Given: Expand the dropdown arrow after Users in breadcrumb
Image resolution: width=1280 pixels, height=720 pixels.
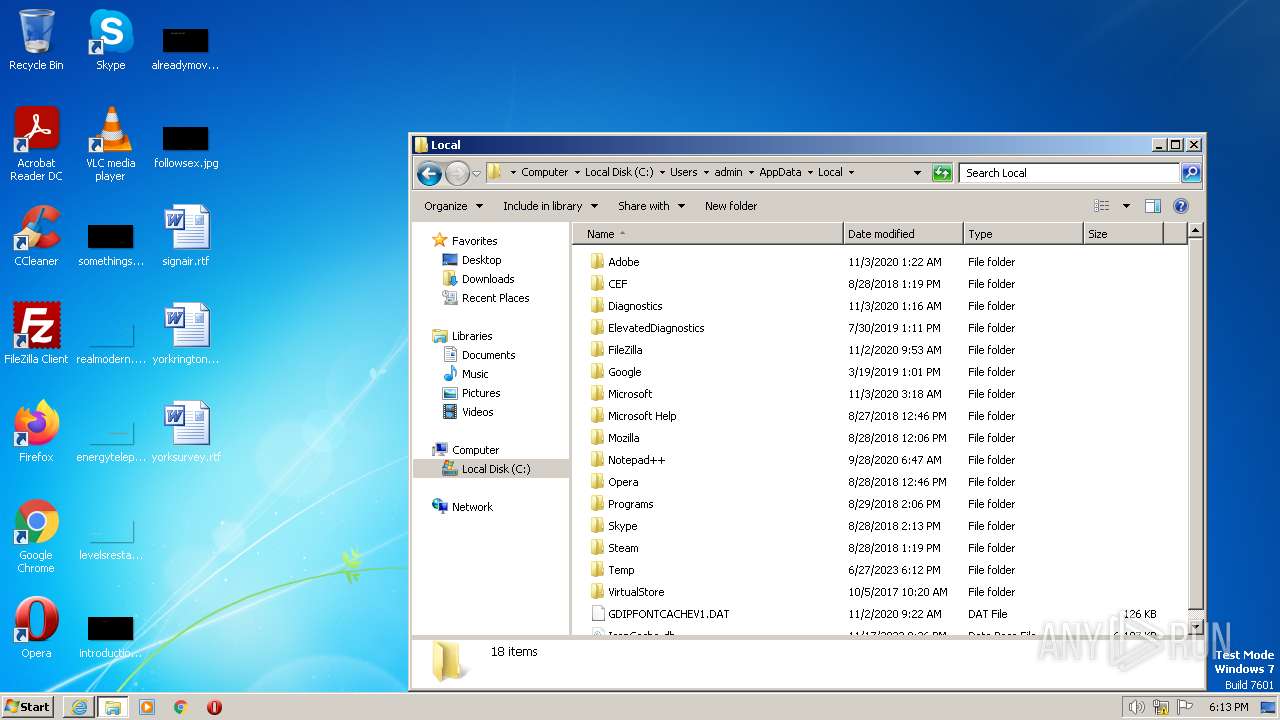Looking at the screenshot, I should (x=705, y=172).
